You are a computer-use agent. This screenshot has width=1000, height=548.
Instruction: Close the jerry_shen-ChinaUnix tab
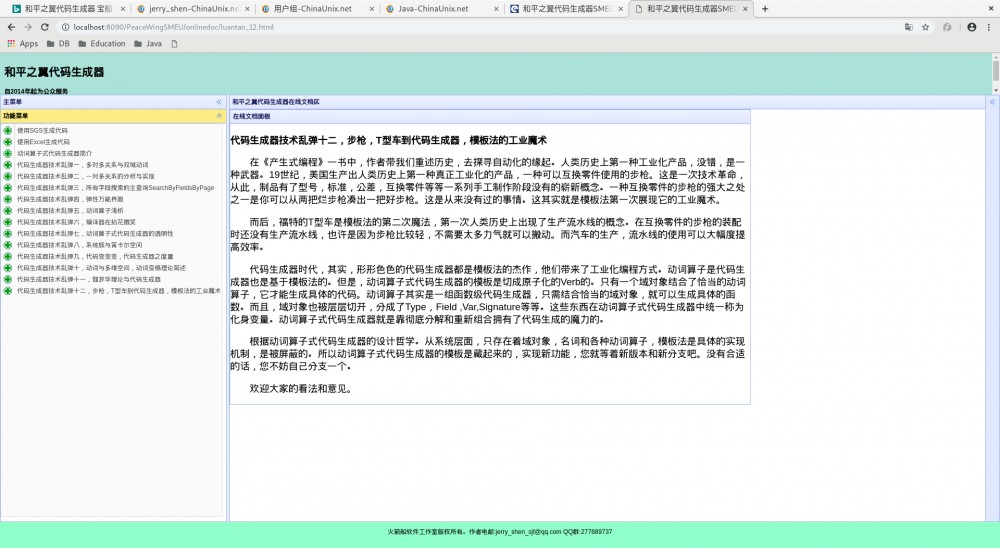248,9
